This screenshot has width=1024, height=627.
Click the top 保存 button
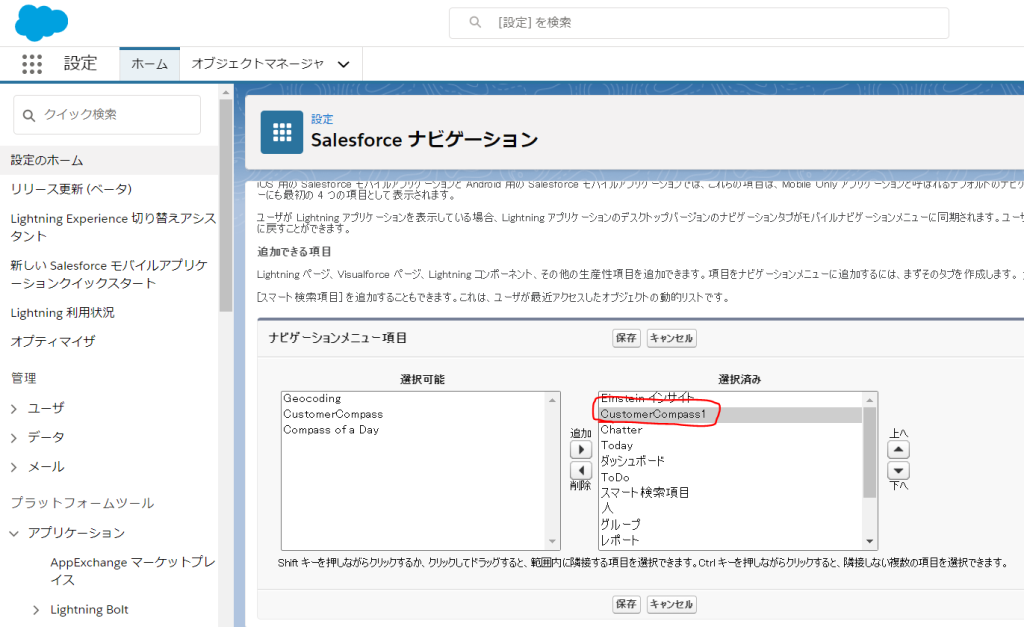click(626, 338)
